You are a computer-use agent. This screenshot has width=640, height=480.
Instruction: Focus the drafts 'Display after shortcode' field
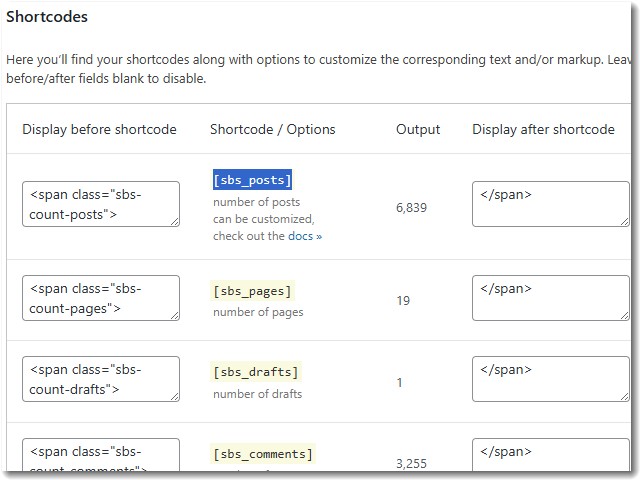click(x=549, y=379)
